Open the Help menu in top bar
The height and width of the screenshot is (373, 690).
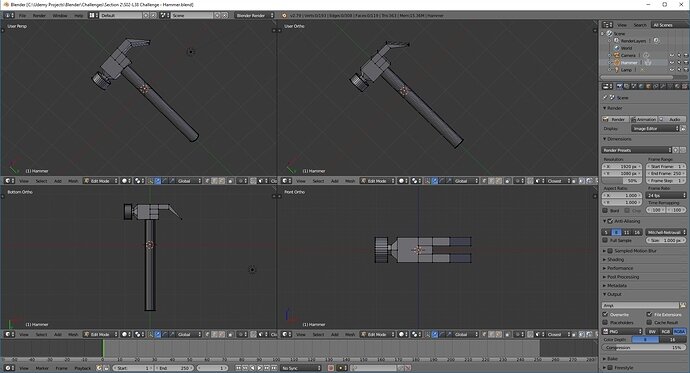pyautogui.click(x=79, y=15)
